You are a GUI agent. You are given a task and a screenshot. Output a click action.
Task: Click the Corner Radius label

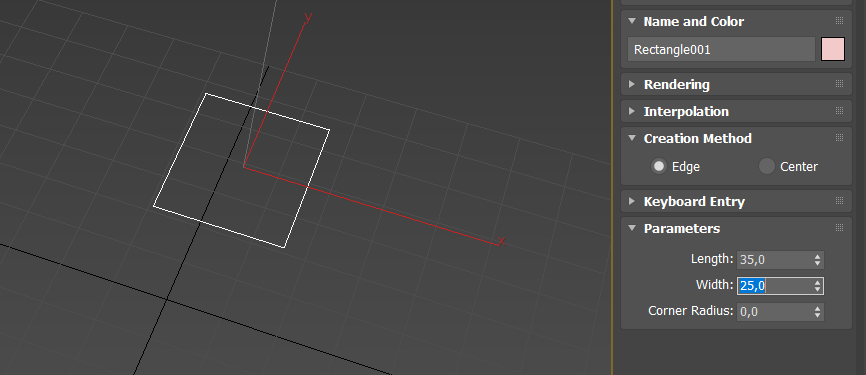pos(691,311)
